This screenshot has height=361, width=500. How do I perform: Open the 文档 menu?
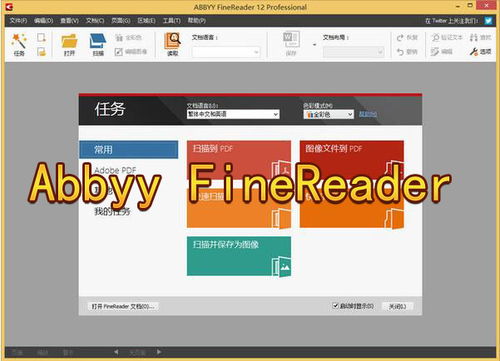95,21
